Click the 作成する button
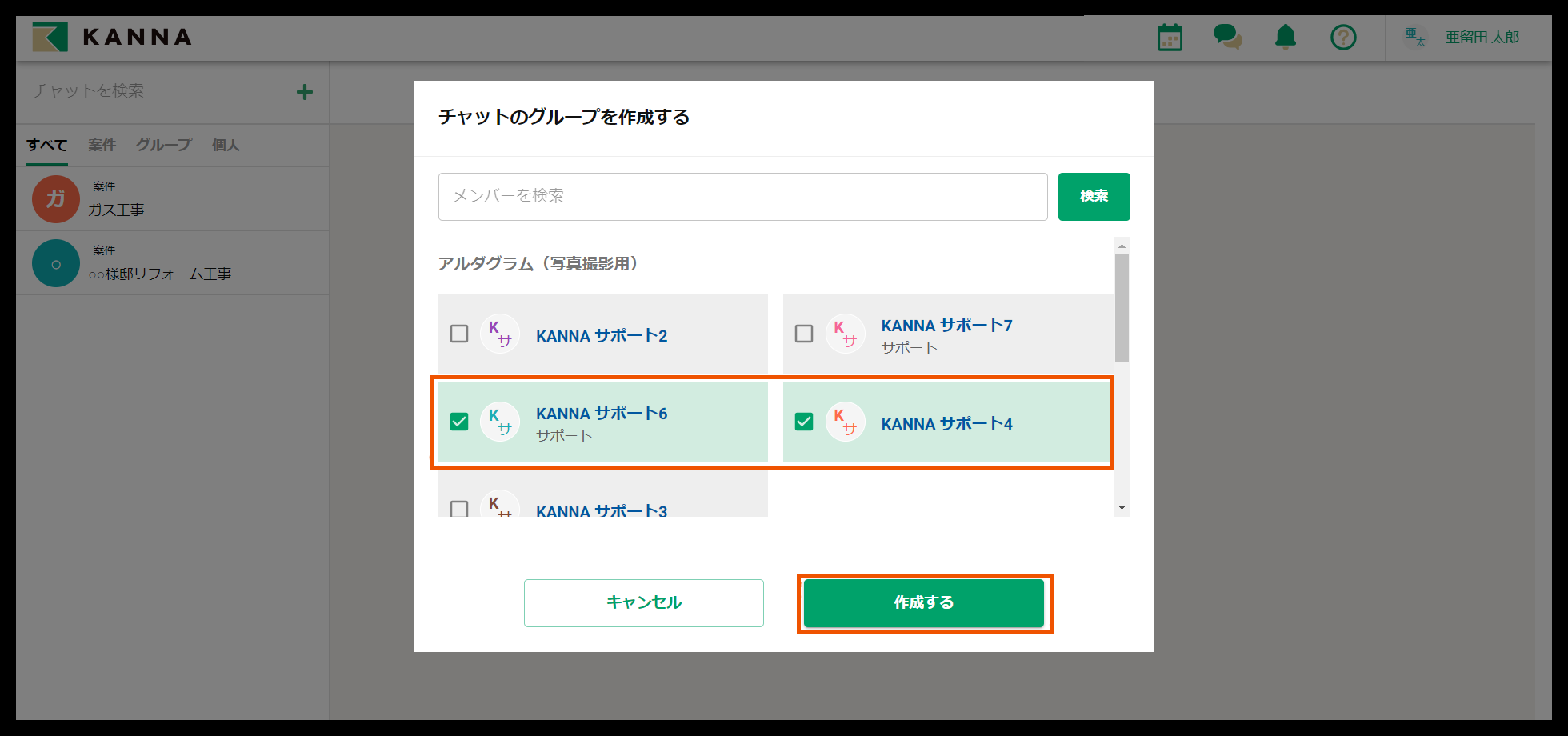The height and width of the screenshot is (736, 1568). point(924,603)
